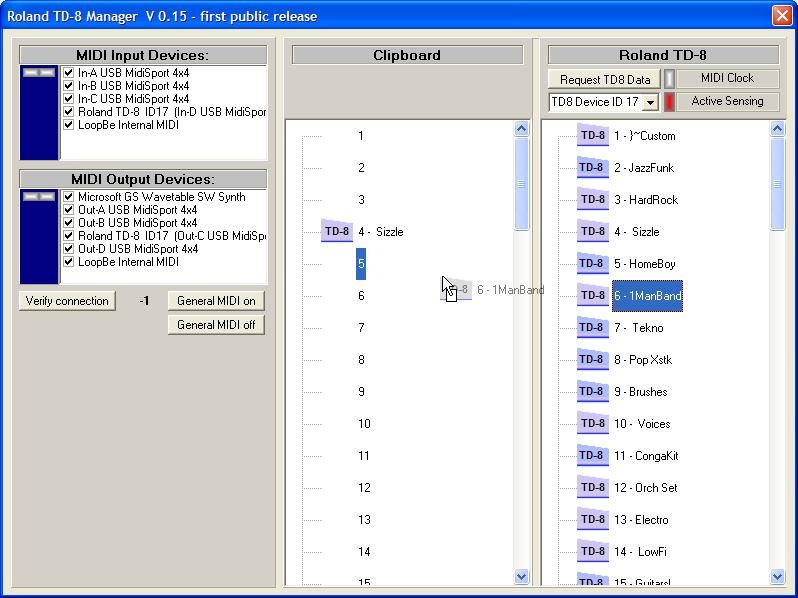Click the TD-8 icon beside 10 - Voices

(x=593, y=424)
